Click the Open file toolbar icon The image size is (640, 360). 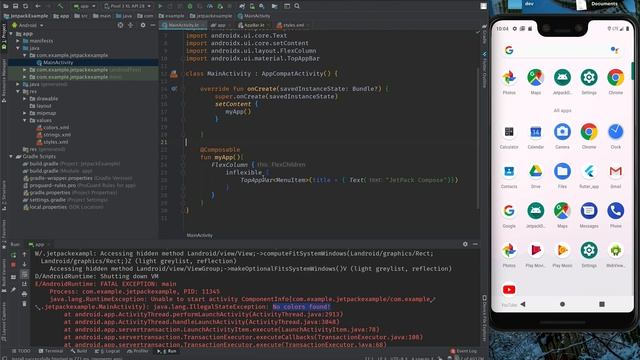tap(6, 6)
